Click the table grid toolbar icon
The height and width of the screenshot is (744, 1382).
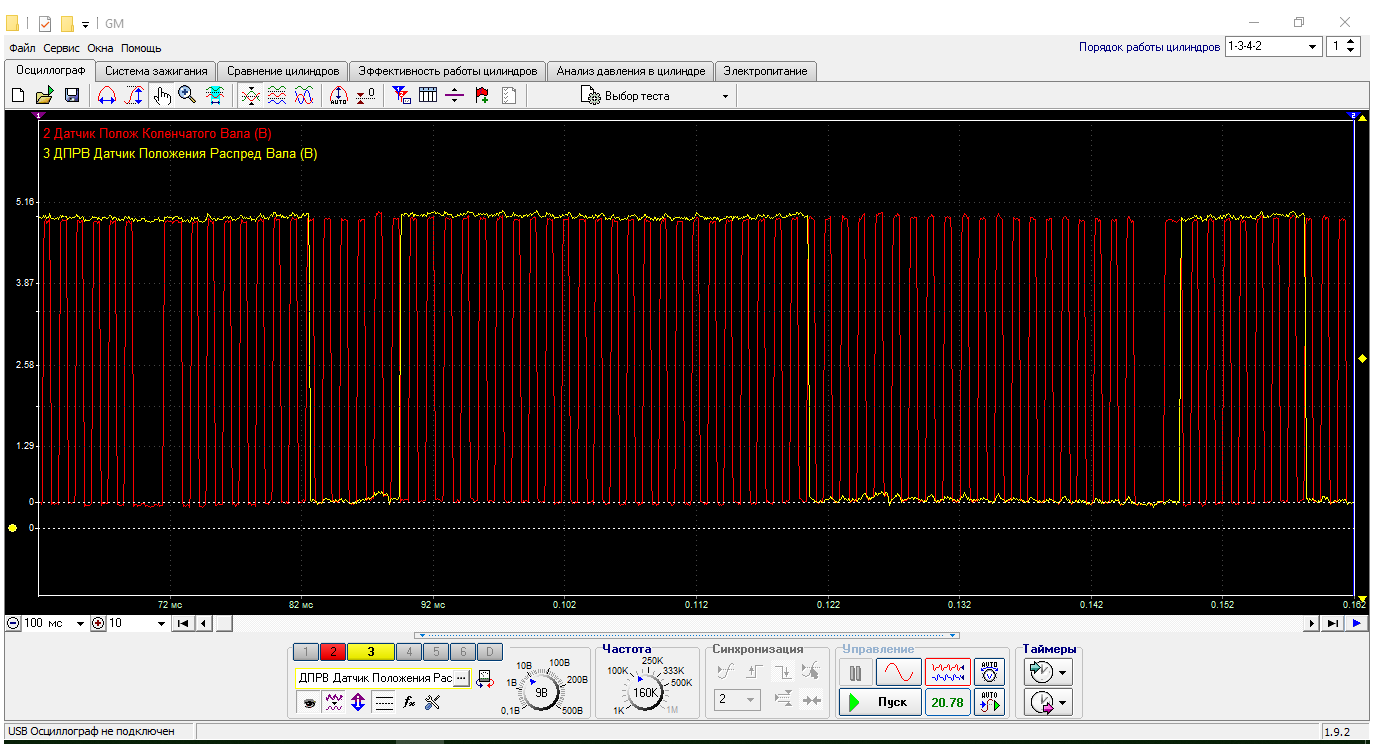click(x=428, y=95)
